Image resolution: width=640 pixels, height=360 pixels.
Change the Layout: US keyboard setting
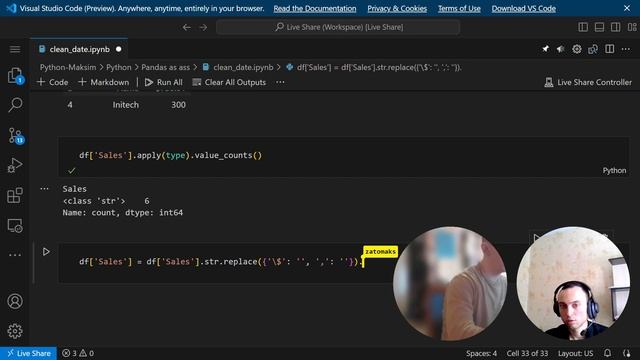[x=576, y=353]
